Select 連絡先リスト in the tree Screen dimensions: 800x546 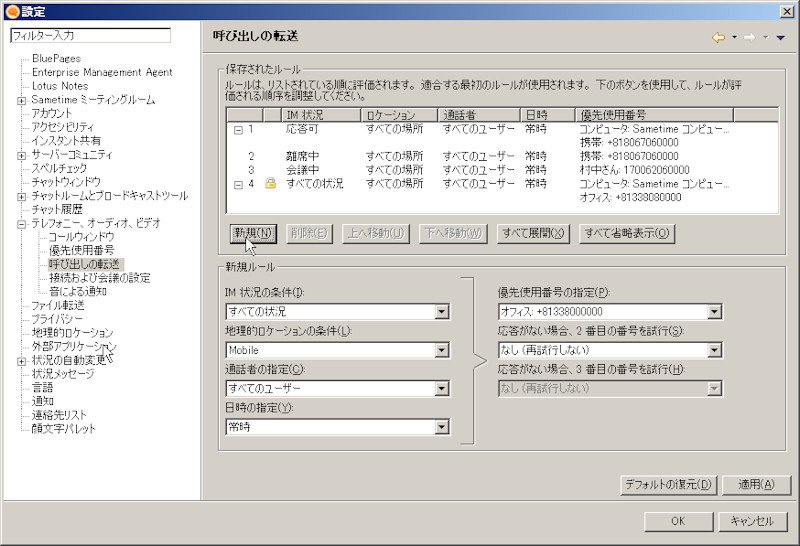[59, 415]
